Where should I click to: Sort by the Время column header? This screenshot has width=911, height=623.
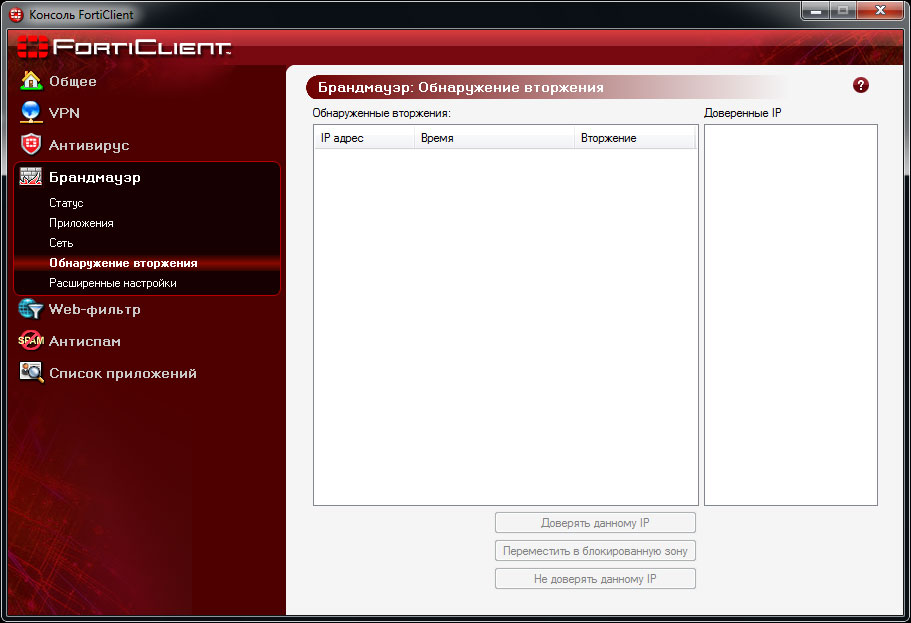[494, 138]
